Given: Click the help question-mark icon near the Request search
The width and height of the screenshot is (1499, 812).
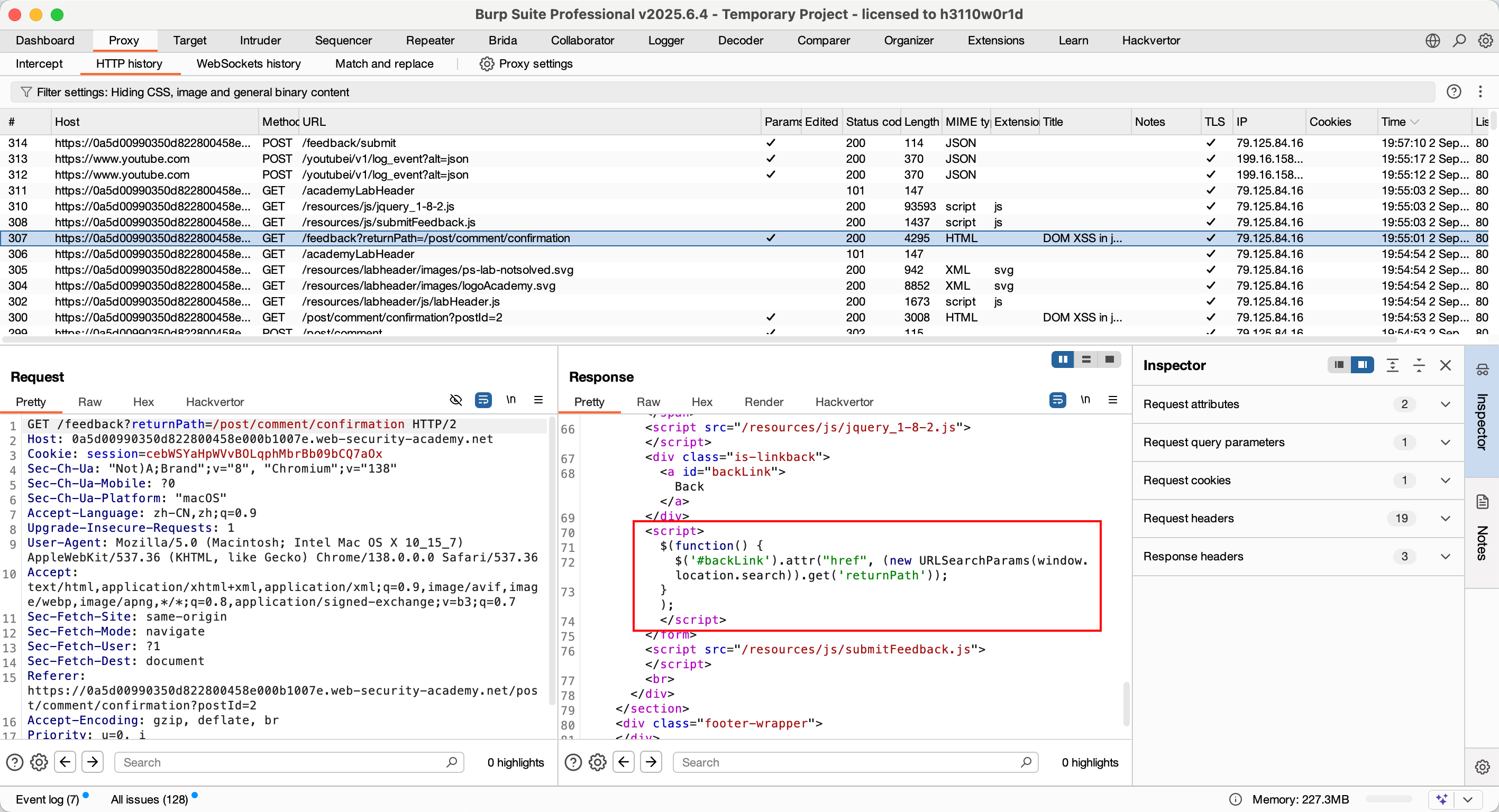Looking at the screenshot, I should 14,762.
